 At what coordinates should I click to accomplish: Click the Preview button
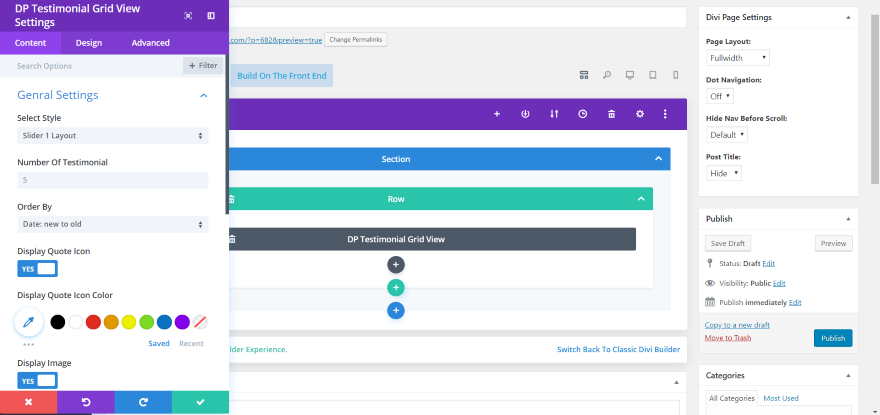point(833,243)
